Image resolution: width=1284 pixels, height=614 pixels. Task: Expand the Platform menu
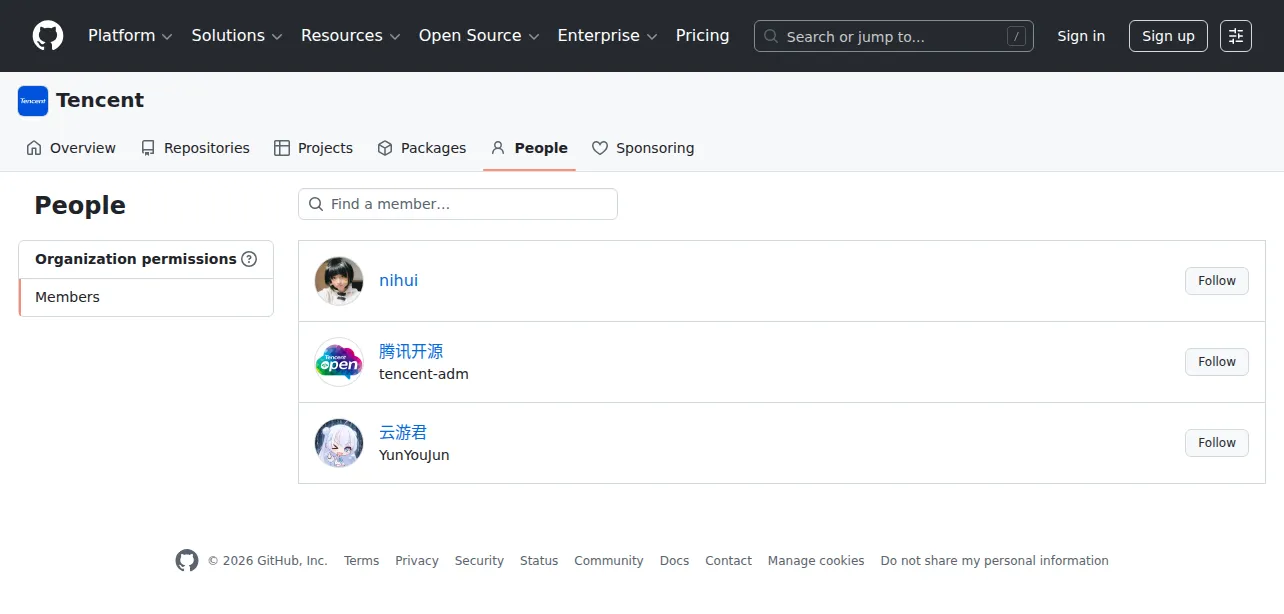[130, 36]
